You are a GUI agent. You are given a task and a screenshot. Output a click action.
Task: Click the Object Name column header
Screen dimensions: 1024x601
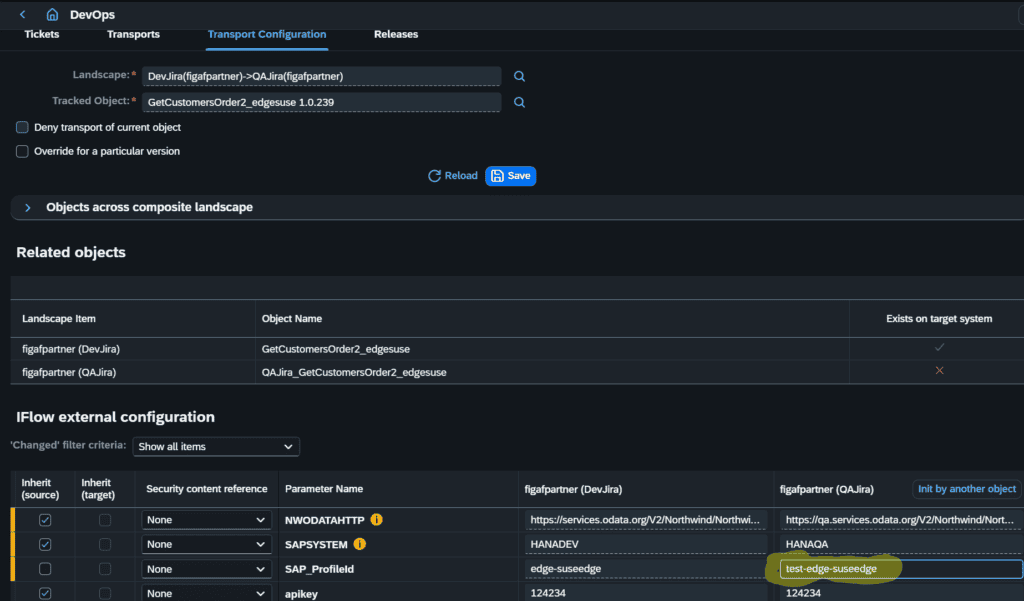(x=292, y=319)
